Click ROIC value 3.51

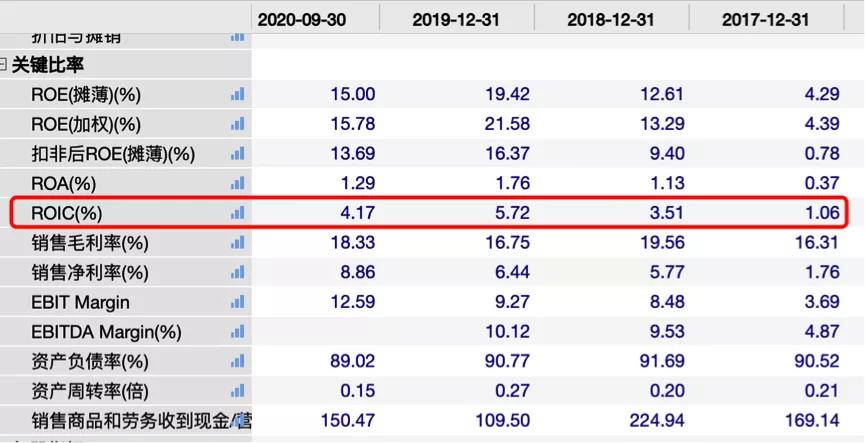667,212
